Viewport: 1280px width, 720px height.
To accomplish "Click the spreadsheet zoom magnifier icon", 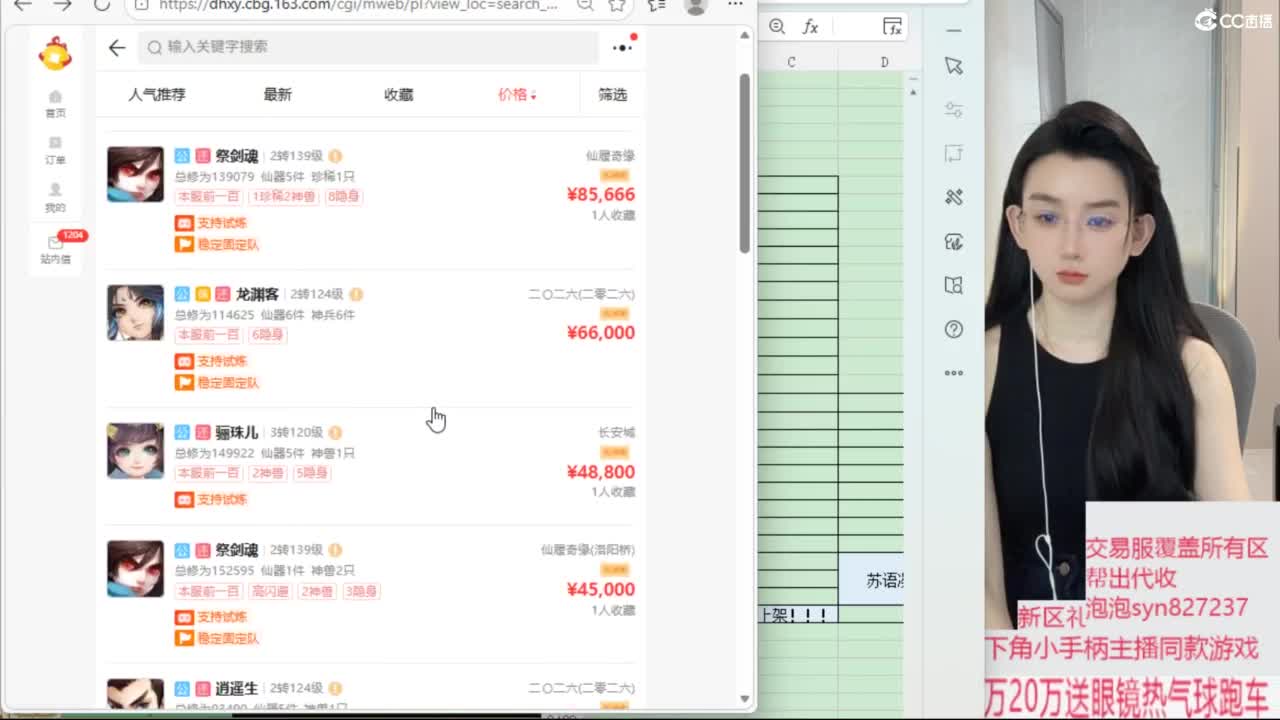I will (x=777, y=27).
